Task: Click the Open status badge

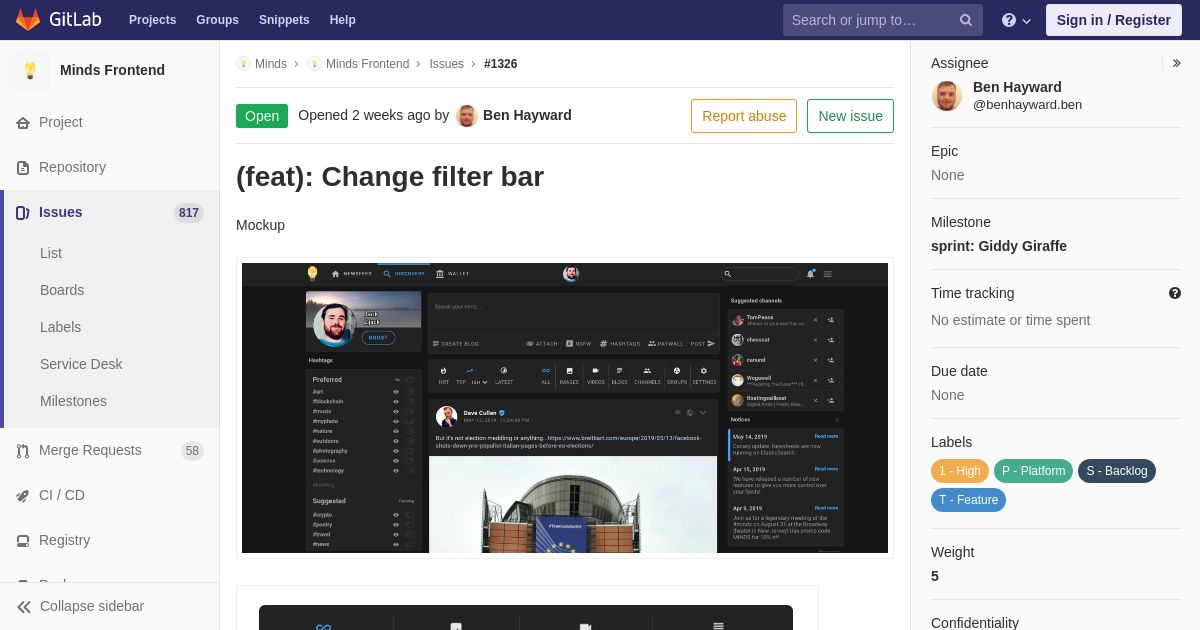Action: tap(262, 116)
